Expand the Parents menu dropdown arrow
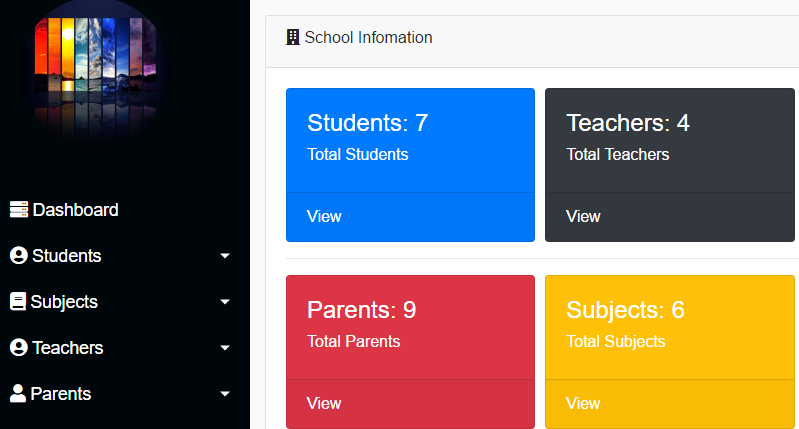The height and width of the screenshot is (429, 799). coord(225,394)
